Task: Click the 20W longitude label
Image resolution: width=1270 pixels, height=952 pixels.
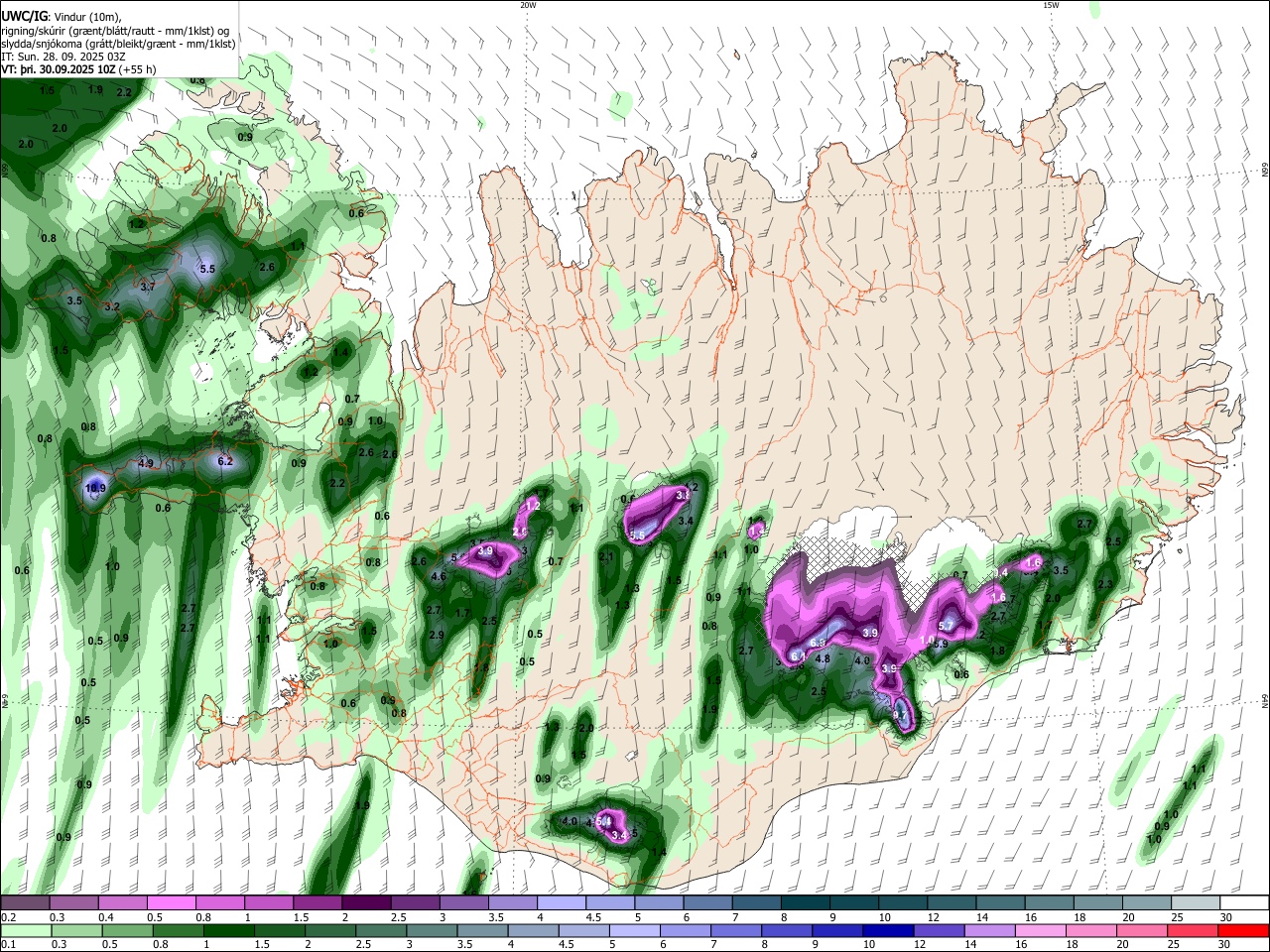Action: 528,5
